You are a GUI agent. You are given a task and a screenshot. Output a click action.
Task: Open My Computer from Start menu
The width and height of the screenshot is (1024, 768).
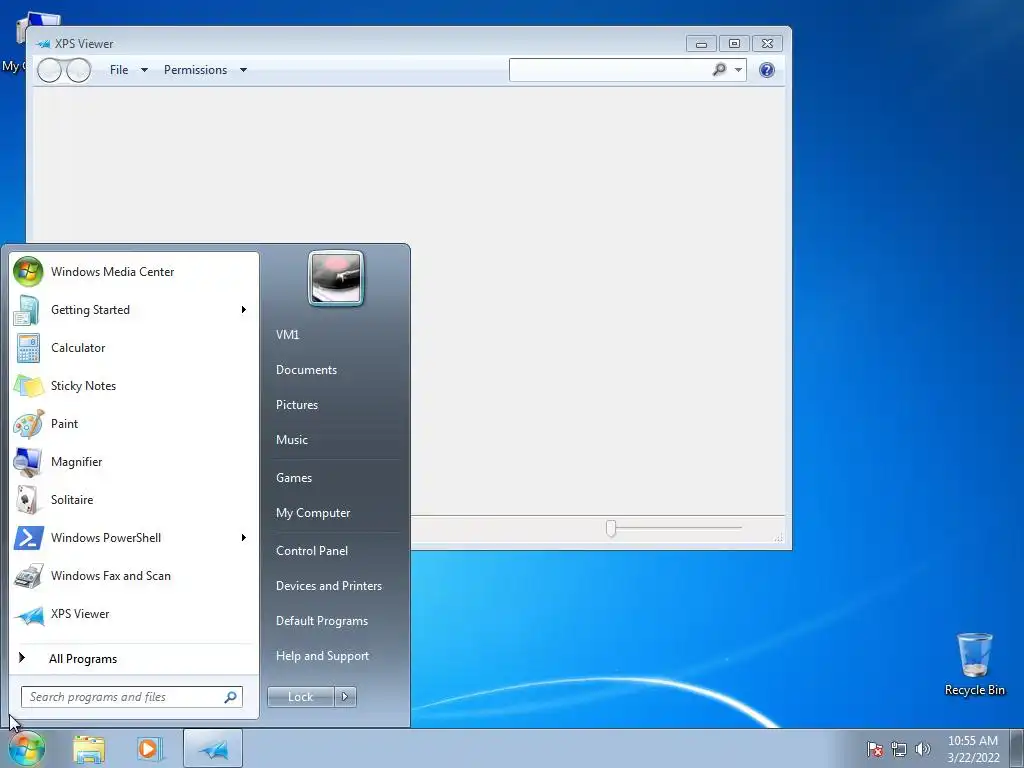313,513
